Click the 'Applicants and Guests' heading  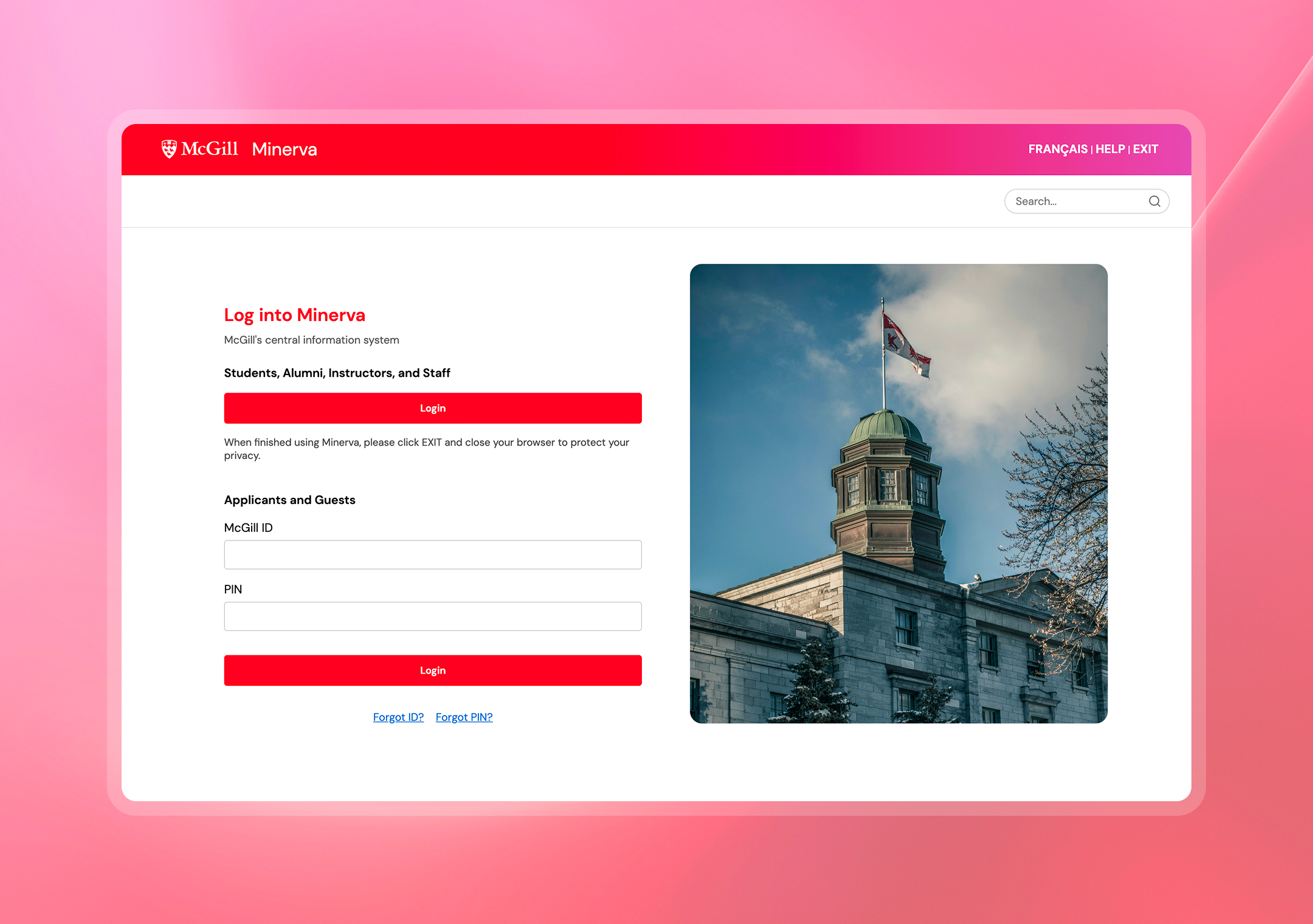click(x=289, y=500)
